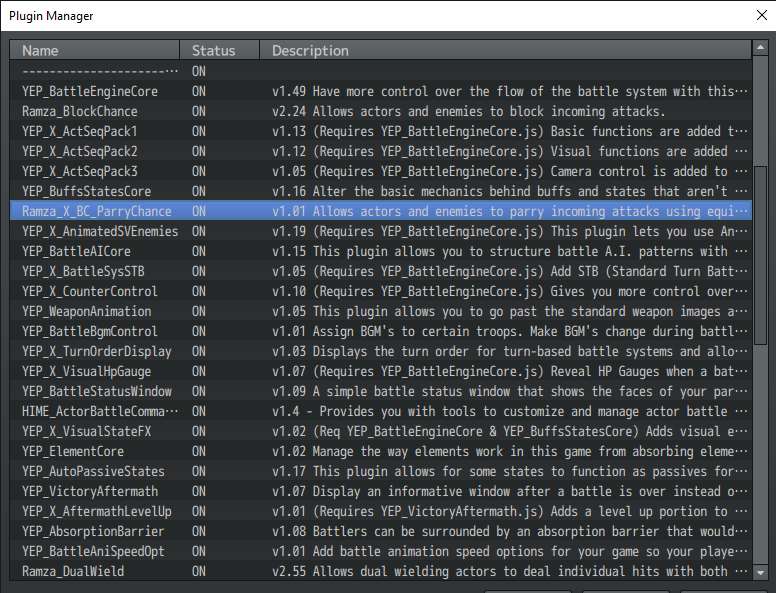Select the YEP_X_CounterControl plugin

[x=381, y=291]
